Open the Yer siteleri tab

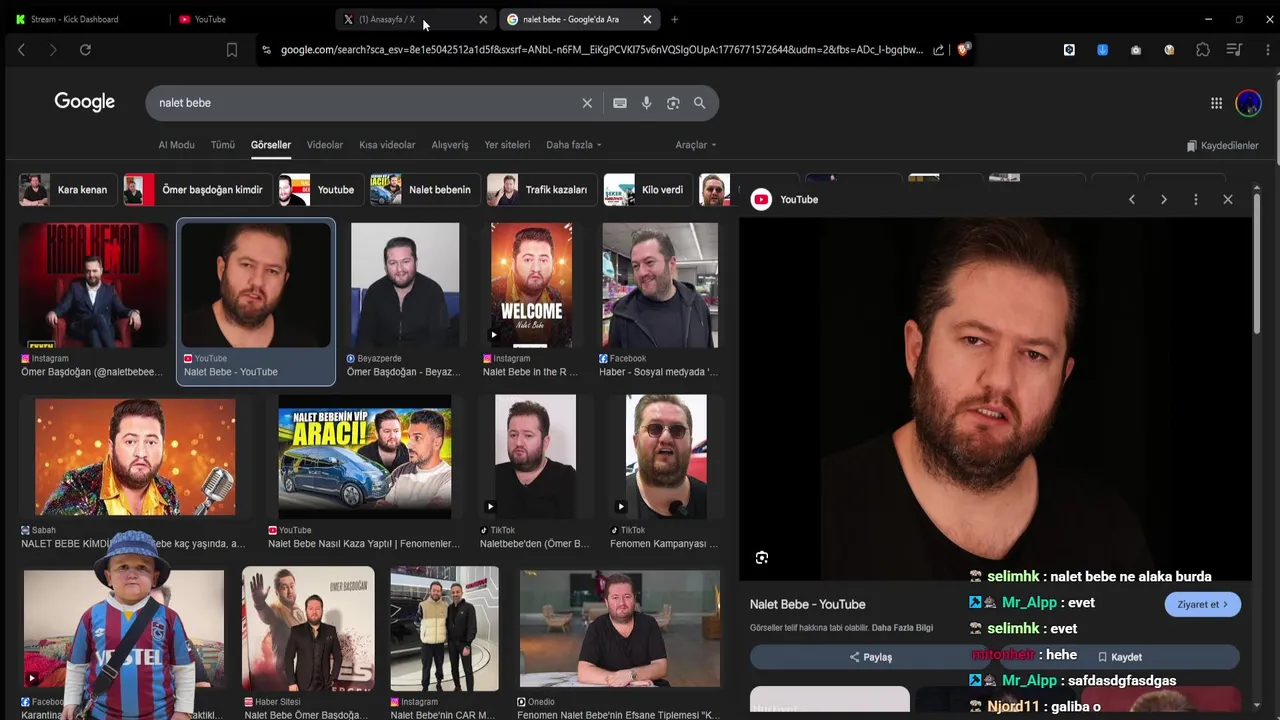[507, 145]
